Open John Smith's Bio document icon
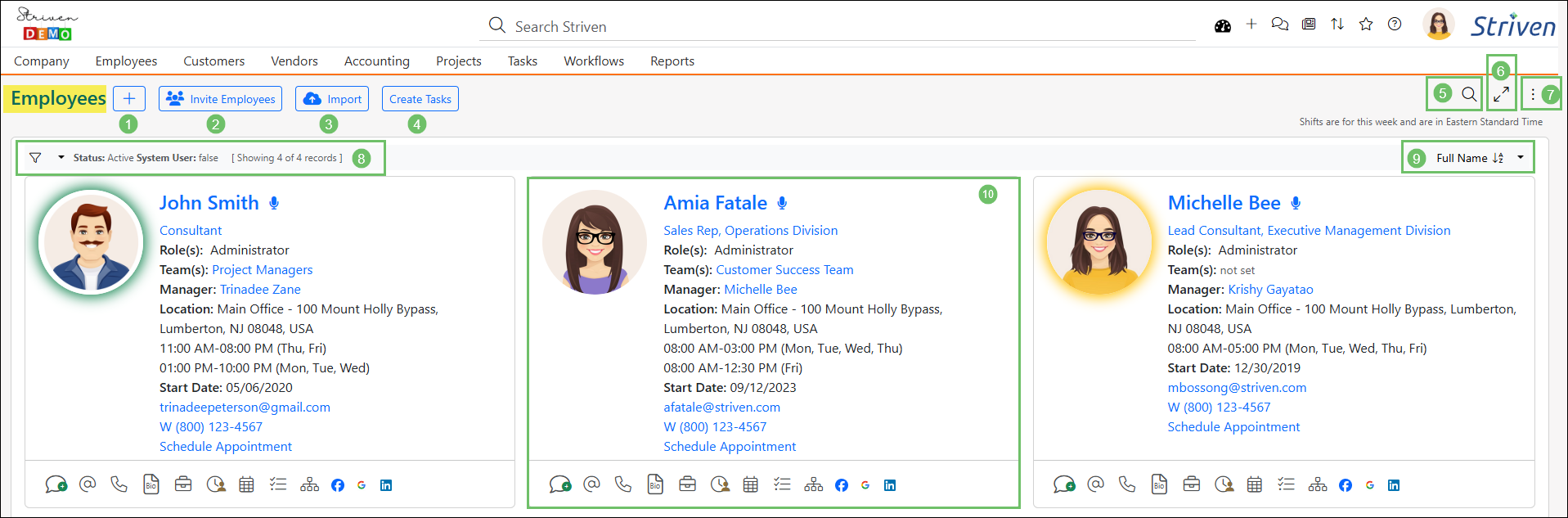Screen dimensions: 1568x518 coord(151,484)
